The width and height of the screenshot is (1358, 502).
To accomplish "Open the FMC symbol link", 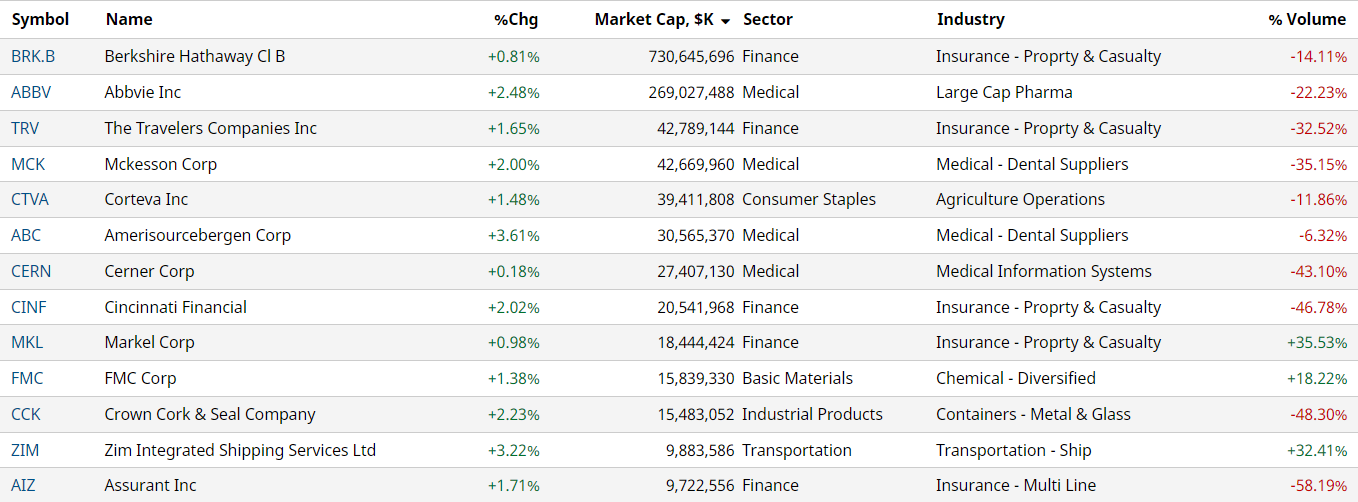I will (x=27, y=379).
